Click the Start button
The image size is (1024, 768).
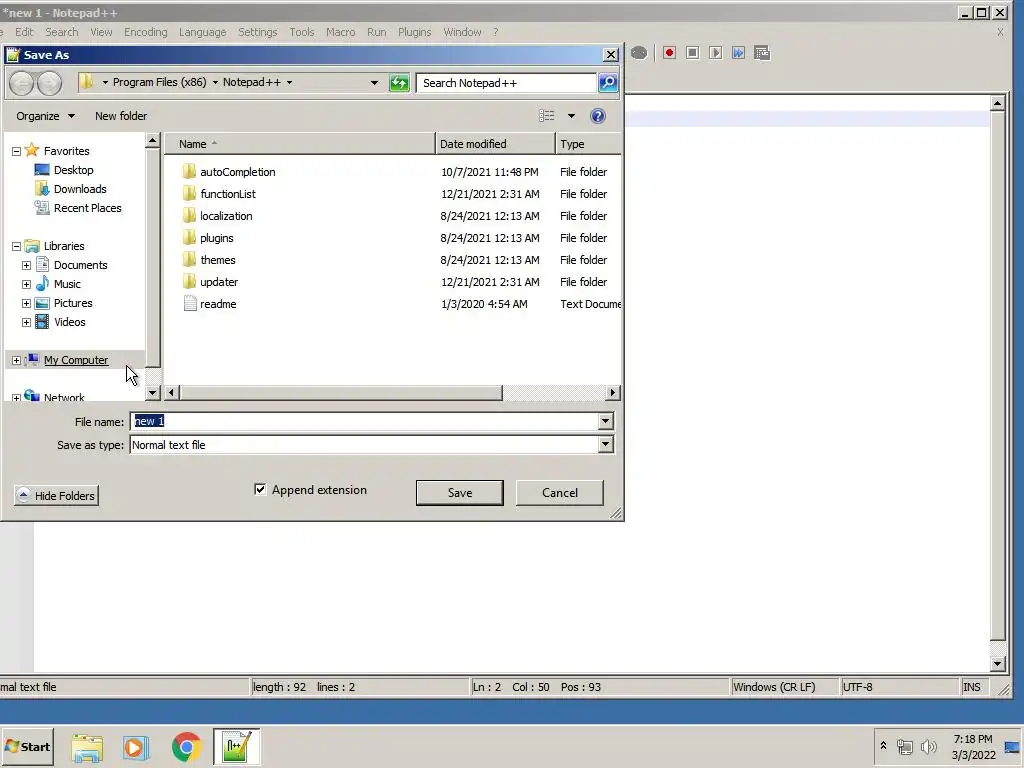[x=27, y=747]
